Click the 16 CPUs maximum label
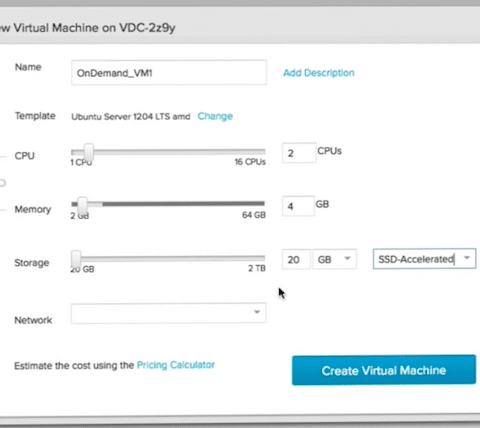Image resolution: width=480 pixels, height=428 pixels. pyautogui.click(x=250, y=162)
